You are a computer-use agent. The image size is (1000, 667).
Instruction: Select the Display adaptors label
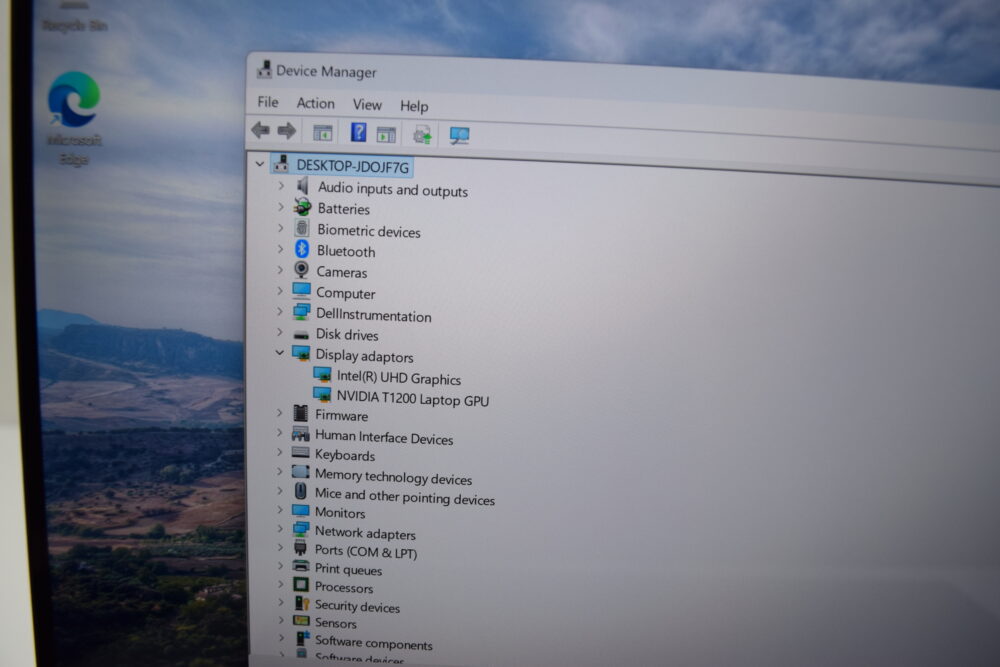(364, 356)
